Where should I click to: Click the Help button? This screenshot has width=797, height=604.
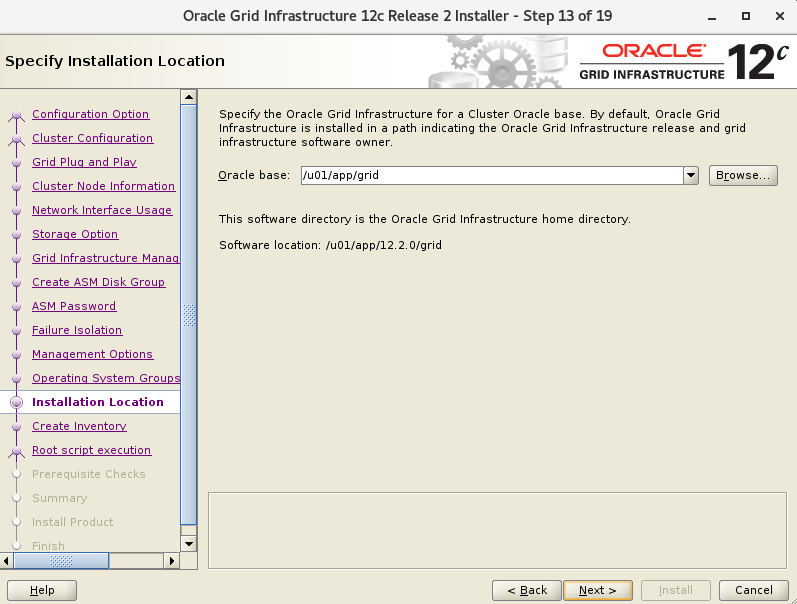point(42,590)
